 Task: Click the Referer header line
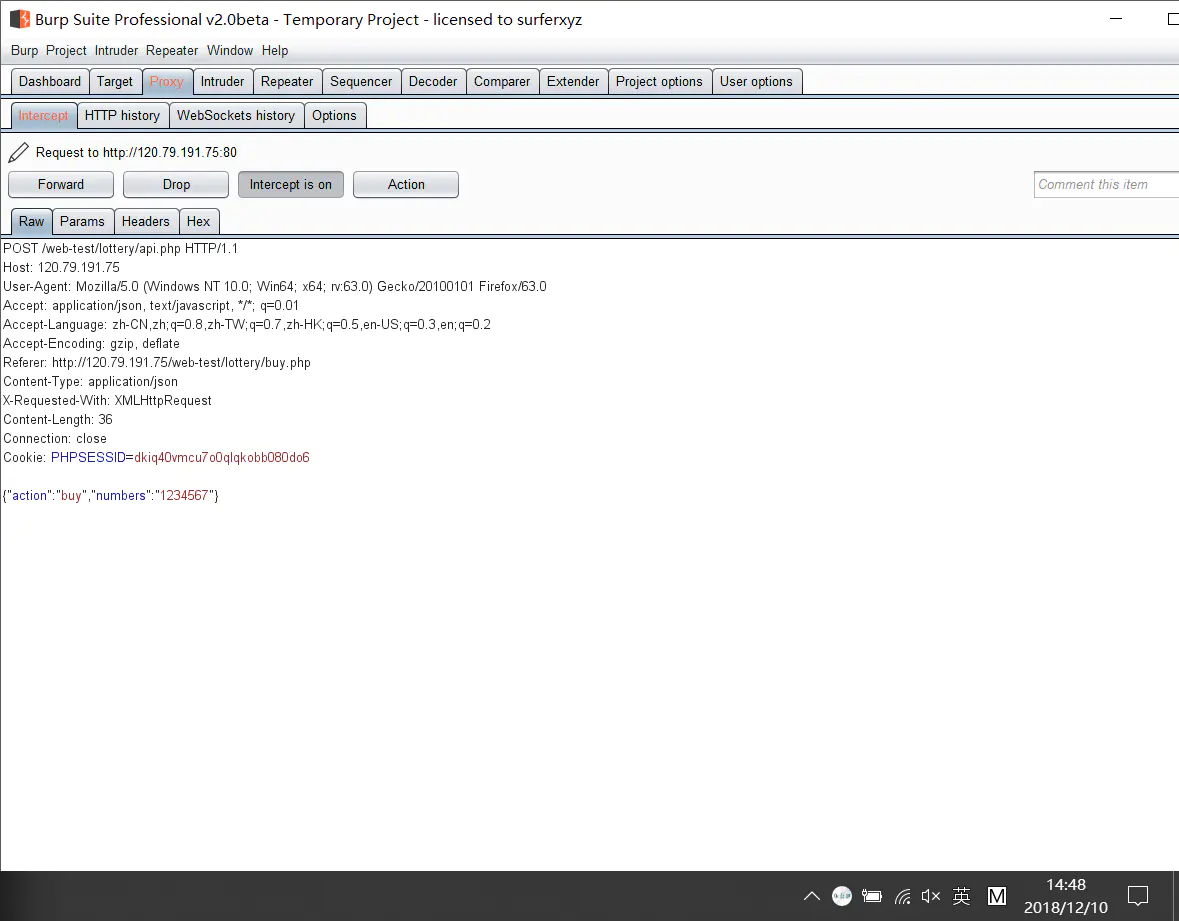157,362
